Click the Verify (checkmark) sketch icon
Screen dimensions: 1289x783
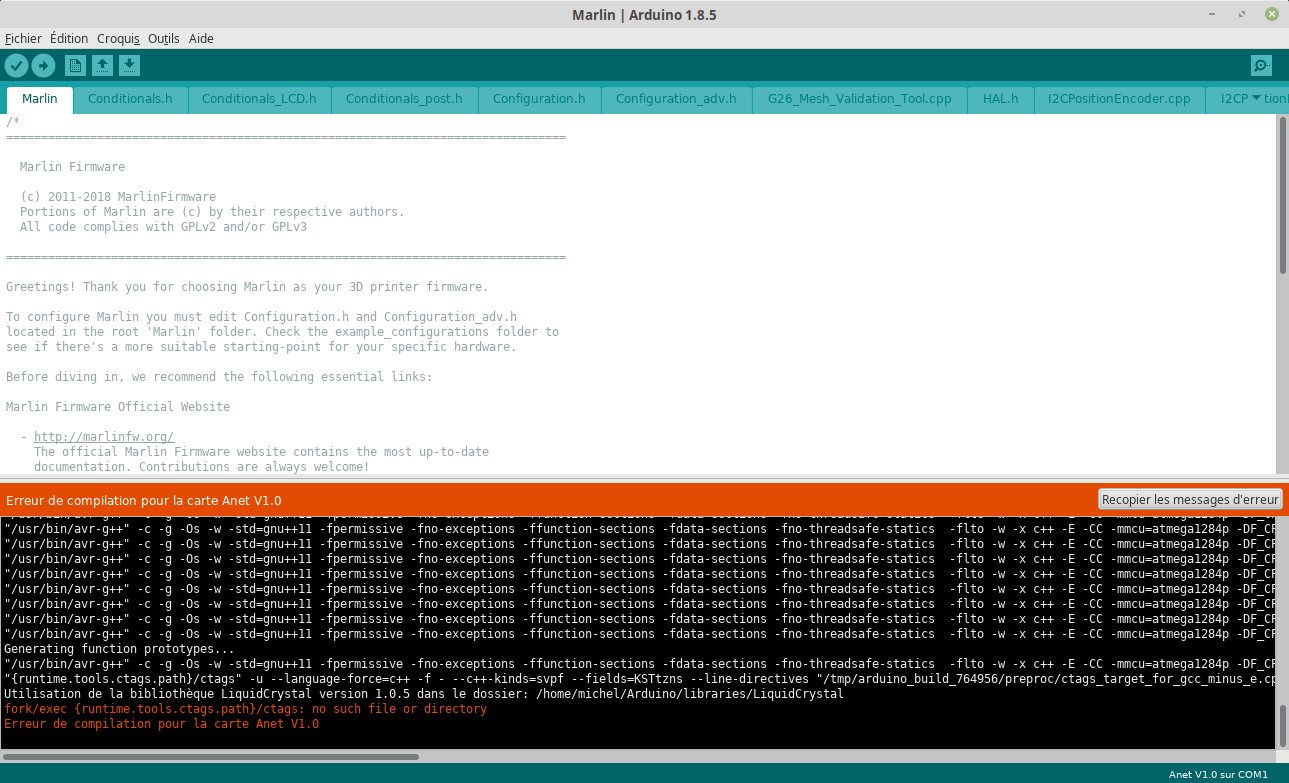[x=16, y=66]
